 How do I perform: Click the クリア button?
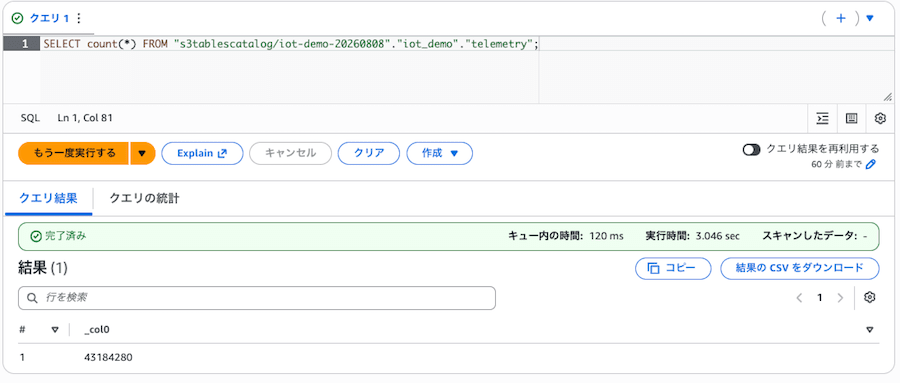tap(369, 153)
